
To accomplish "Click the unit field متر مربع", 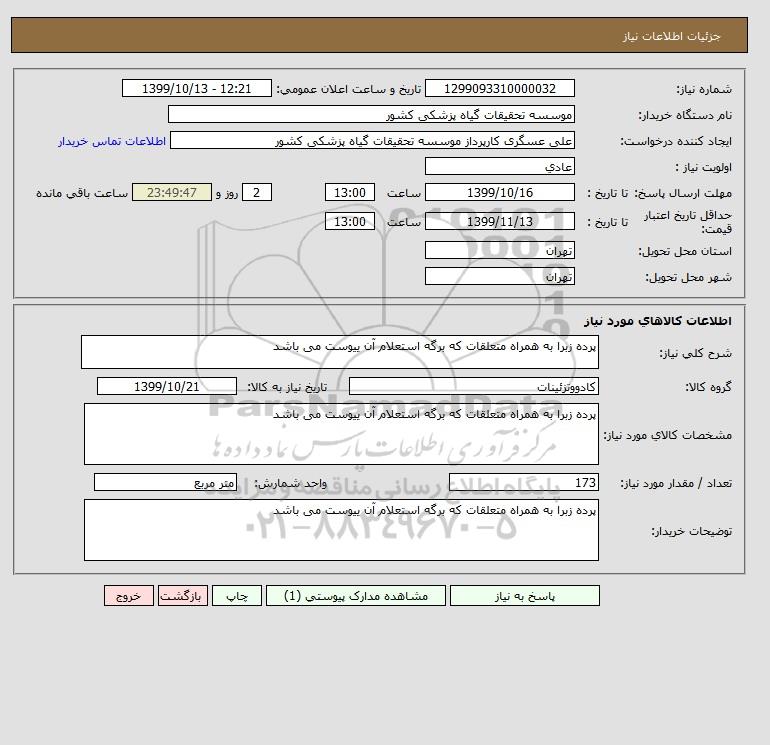I will pyautogui.click(x=165, y=483).
